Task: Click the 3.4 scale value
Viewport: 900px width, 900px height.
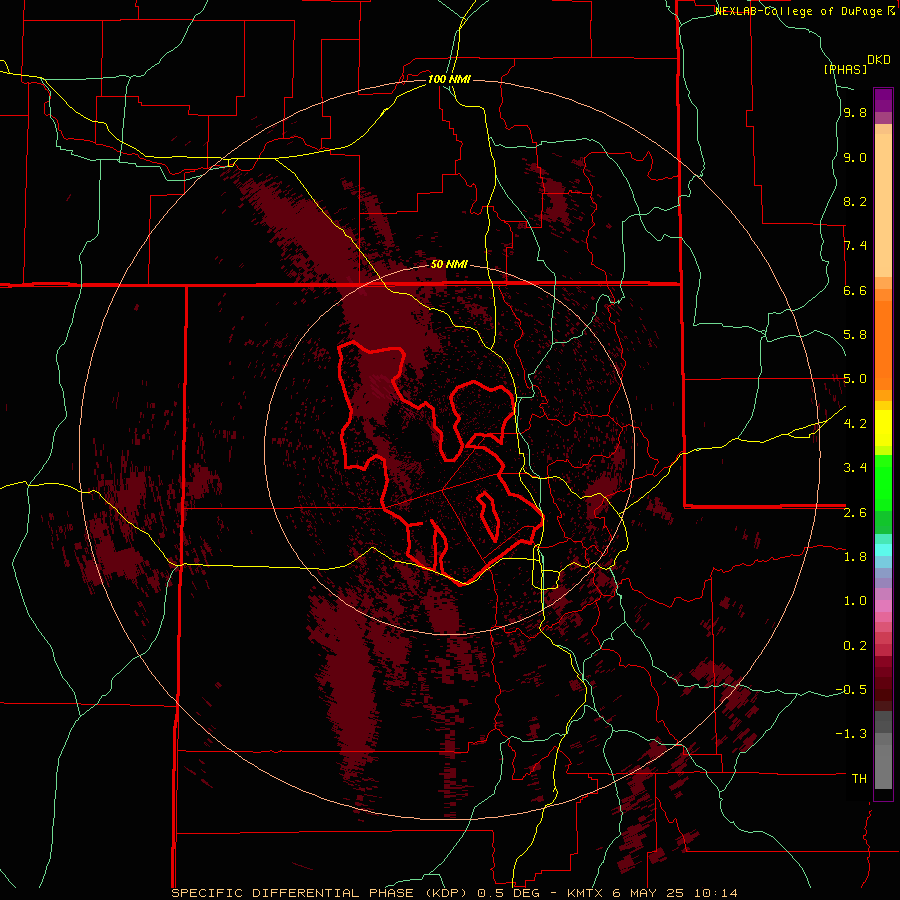Action: (x=855, y=468)
